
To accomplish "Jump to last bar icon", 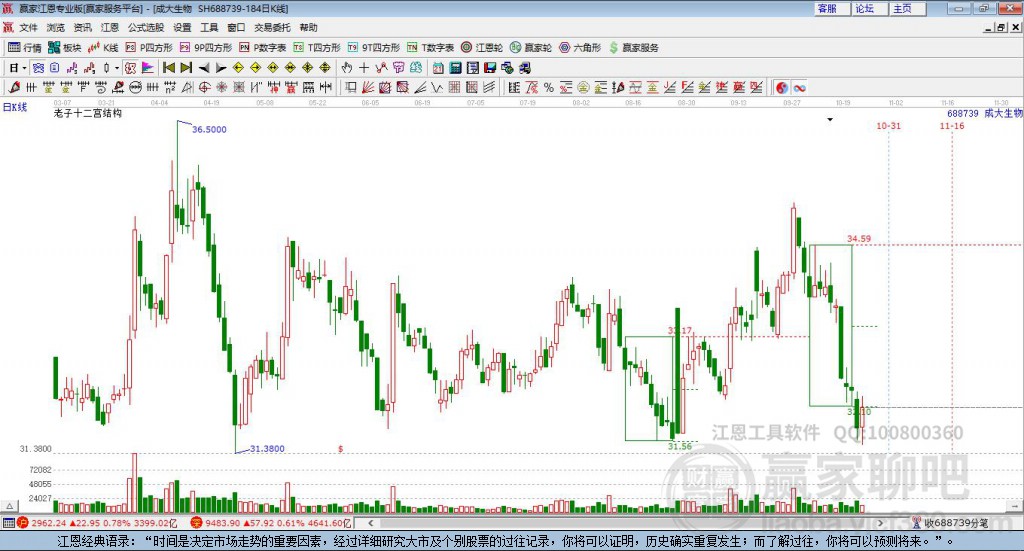I will pos(186,68).
